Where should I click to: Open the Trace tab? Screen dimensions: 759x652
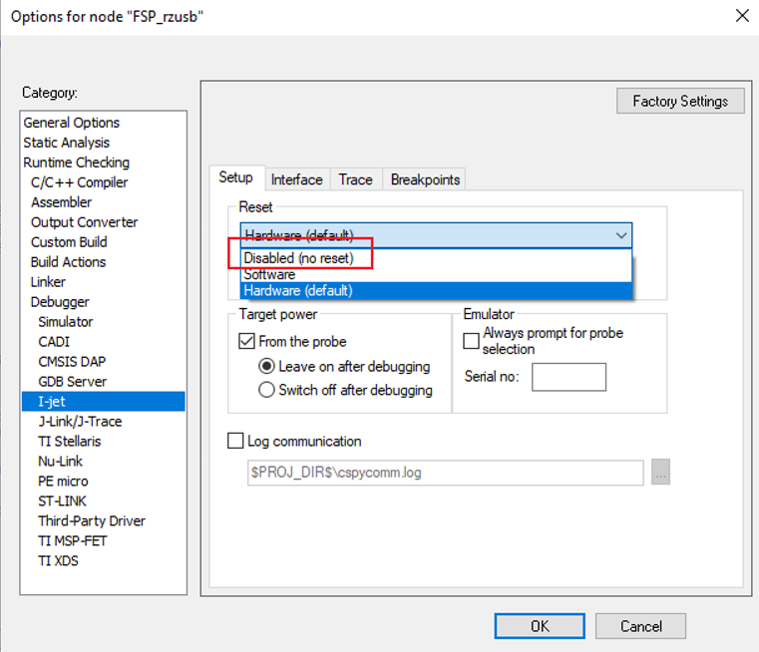(x=355, y=180)
